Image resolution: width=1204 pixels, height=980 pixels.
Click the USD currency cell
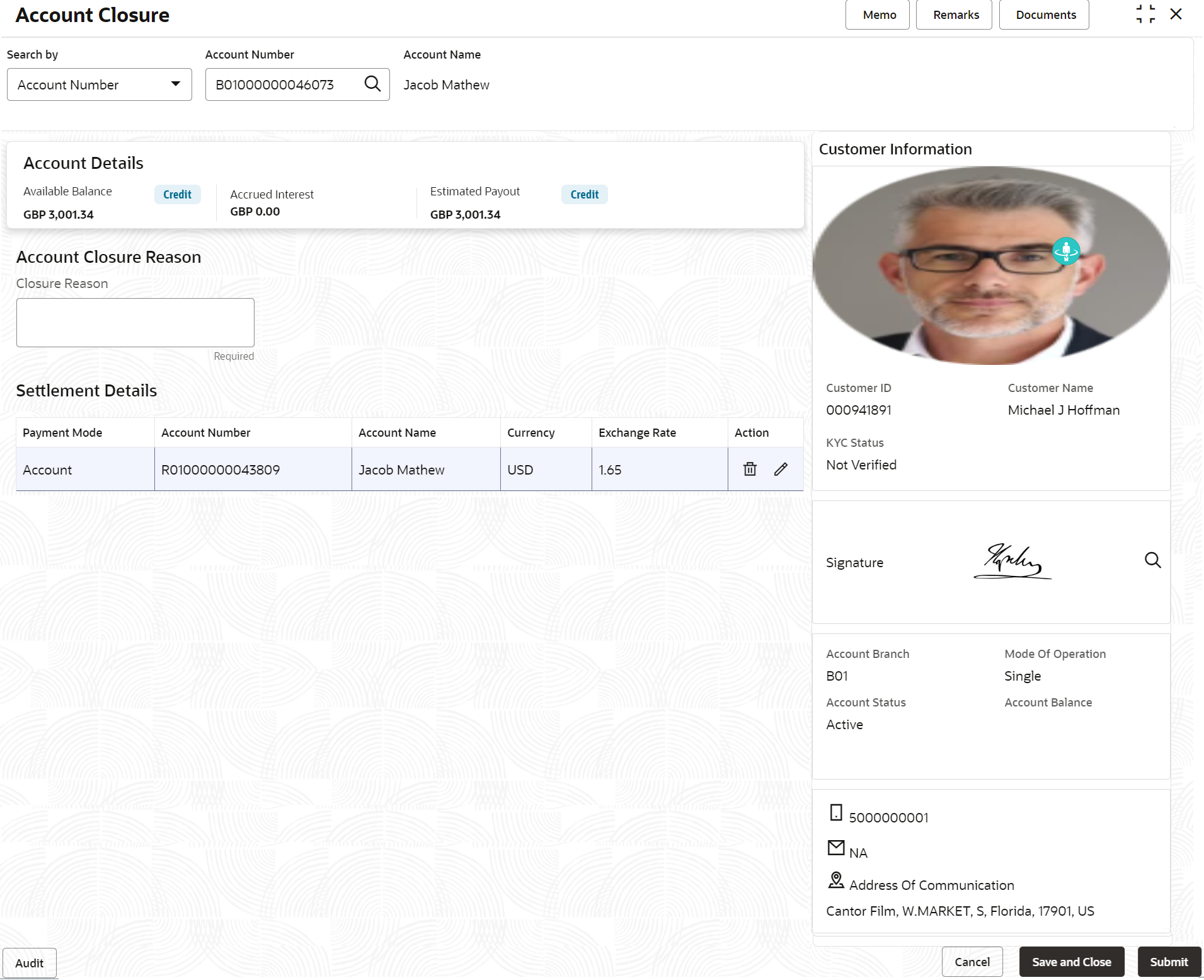[546, 470]
